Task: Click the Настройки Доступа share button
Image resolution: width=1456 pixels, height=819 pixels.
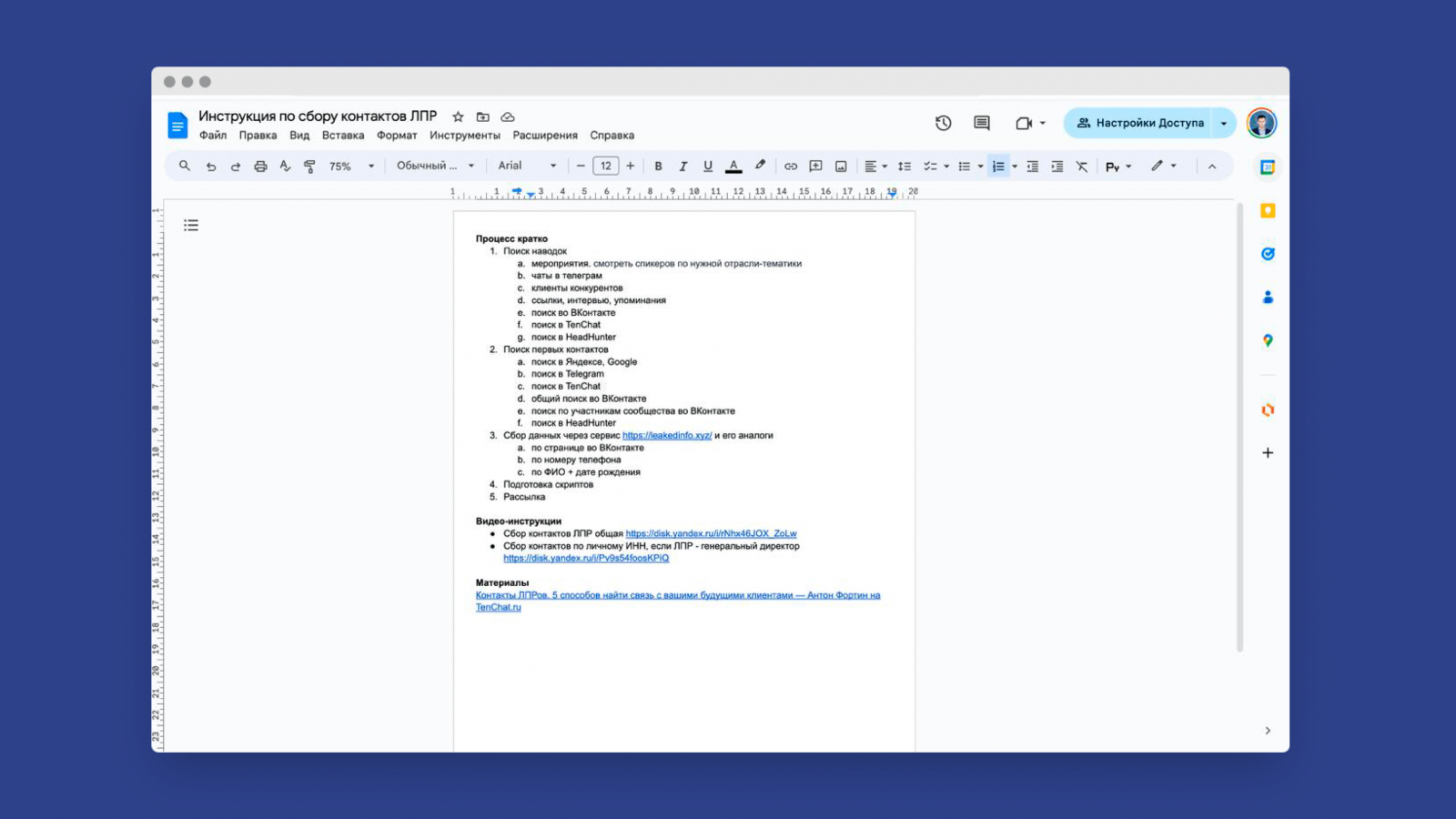Action: point(1139,123)
